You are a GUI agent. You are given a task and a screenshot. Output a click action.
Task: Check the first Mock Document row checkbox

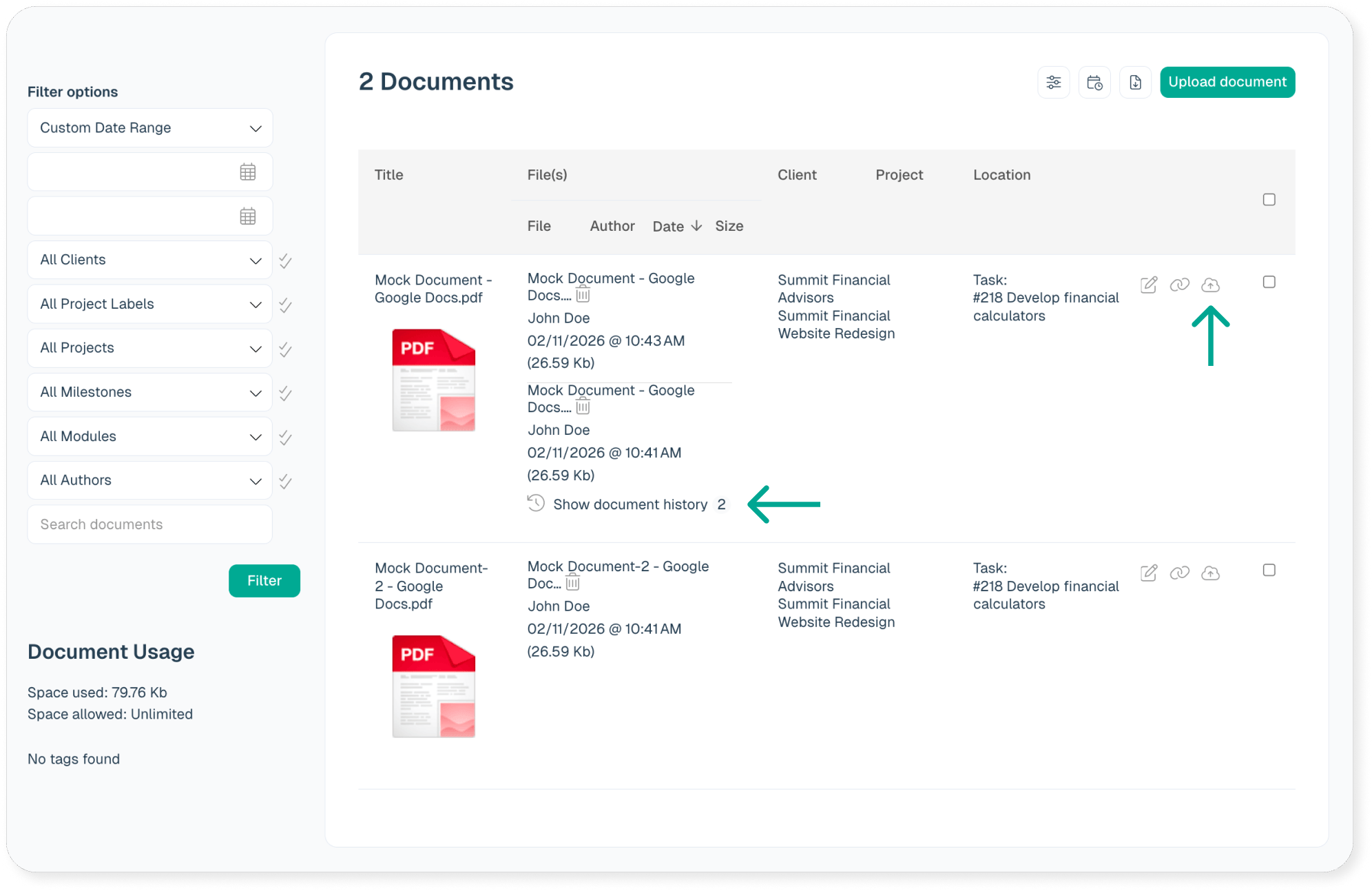(x=1269, y=282)
